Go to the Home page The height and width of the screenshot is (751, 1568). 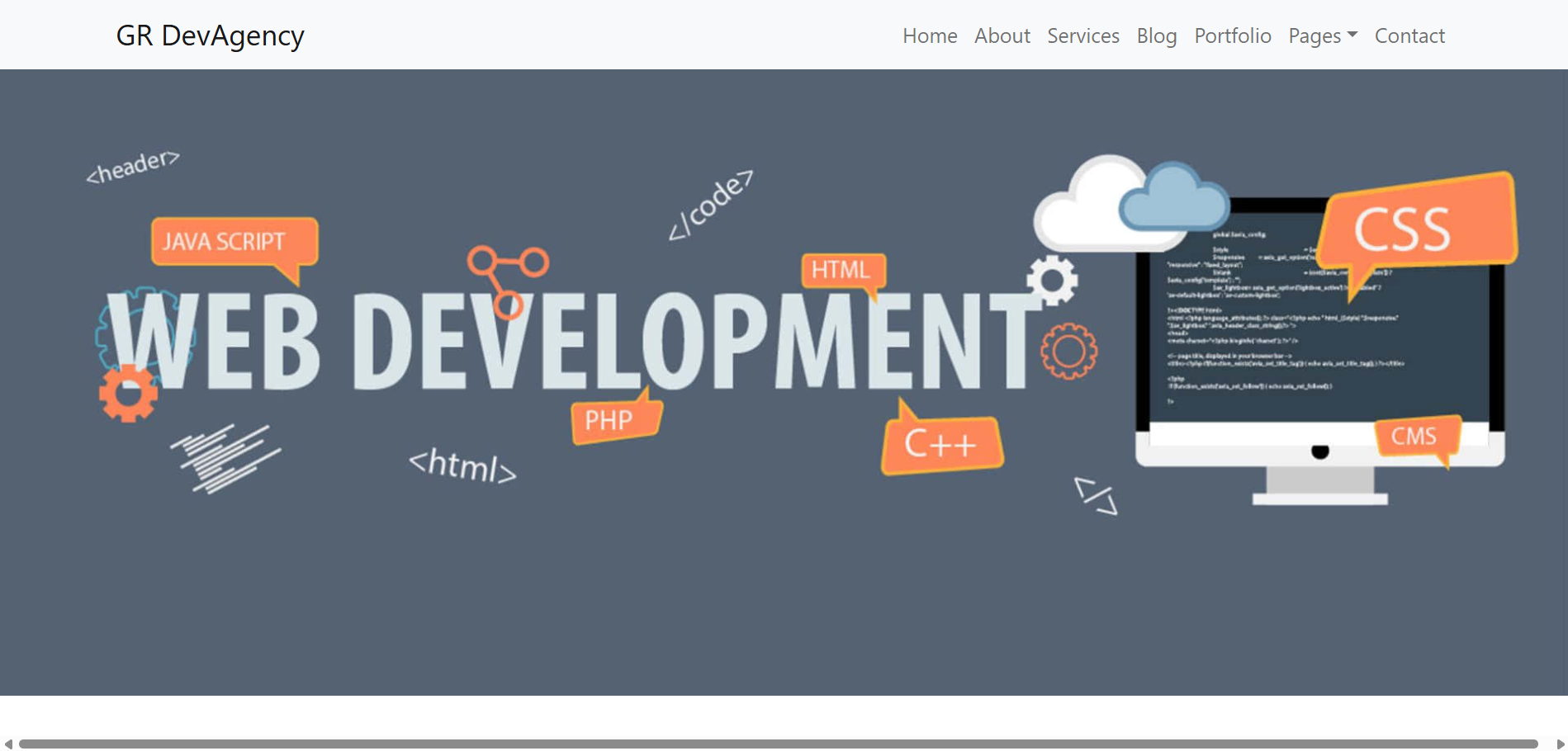pyautogui.click(x=929, y=36)
